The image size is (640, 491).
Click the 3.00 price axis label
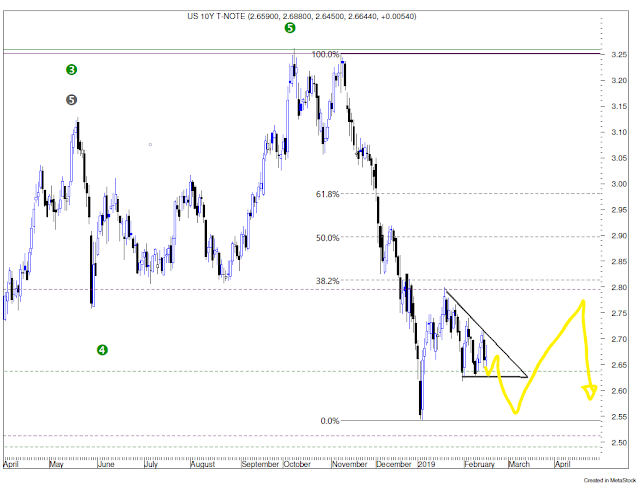tap(619, 184)
